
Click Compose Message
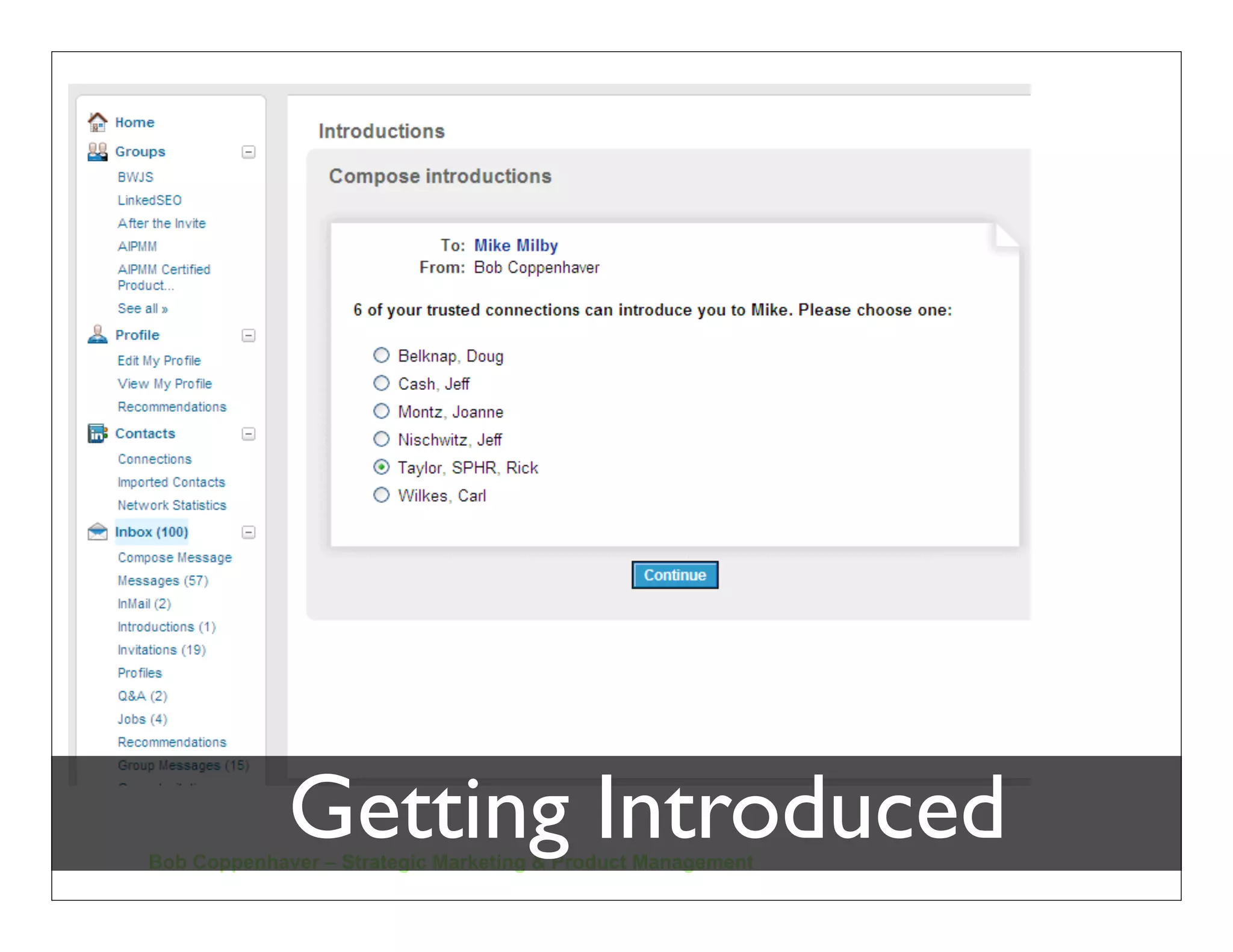coord(175,558)
